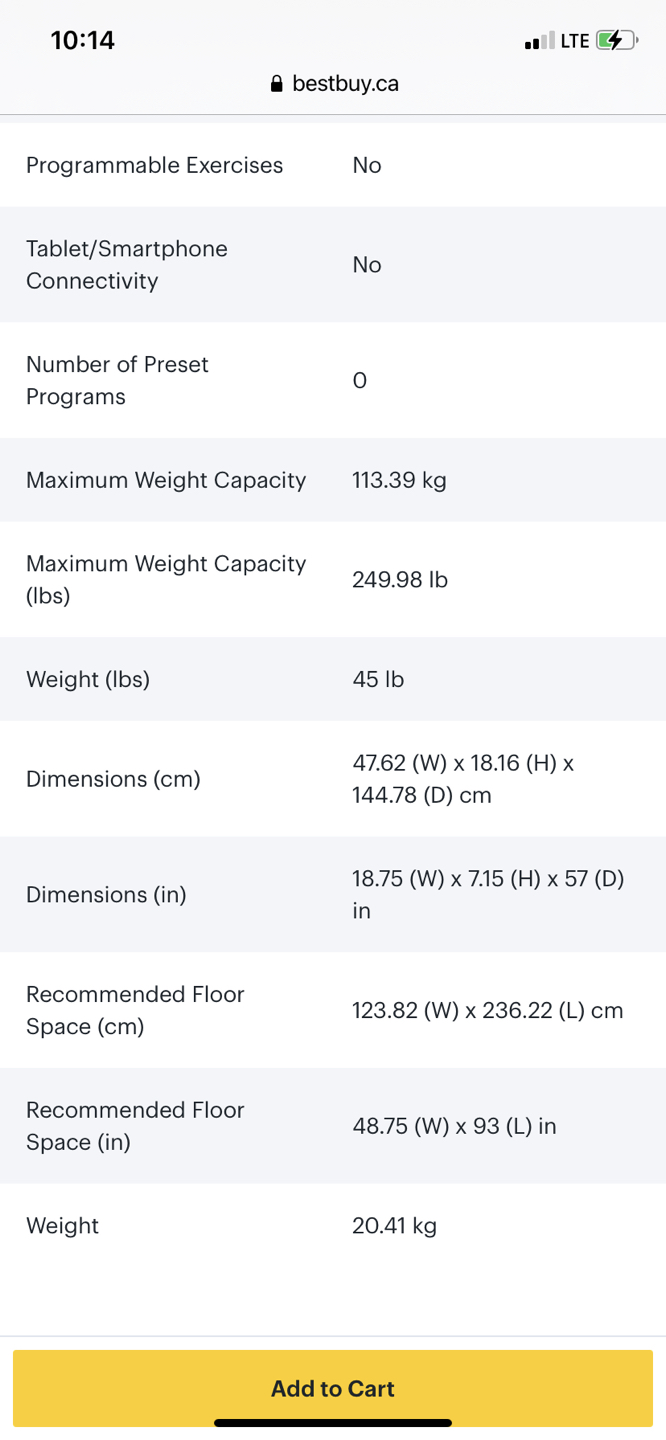The height and width of the screenshot is (1440, 666).
Task: Click the Tablet/Smartphone Connectivity label
Action: pyautogui.click(x=127, y=265)
